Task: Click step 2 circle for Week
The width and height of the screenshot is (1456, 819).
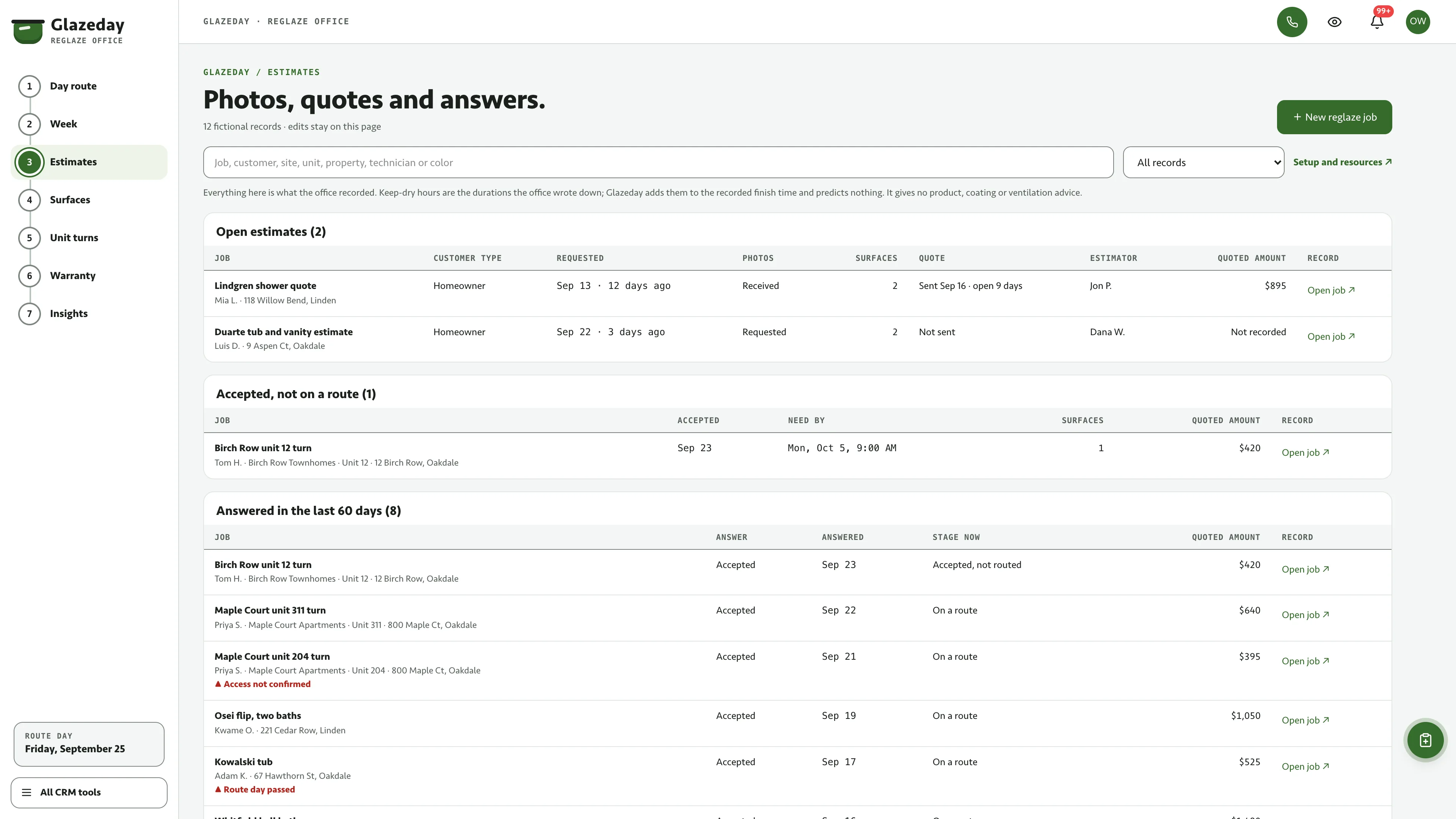Action: click(x=30, y=124)
